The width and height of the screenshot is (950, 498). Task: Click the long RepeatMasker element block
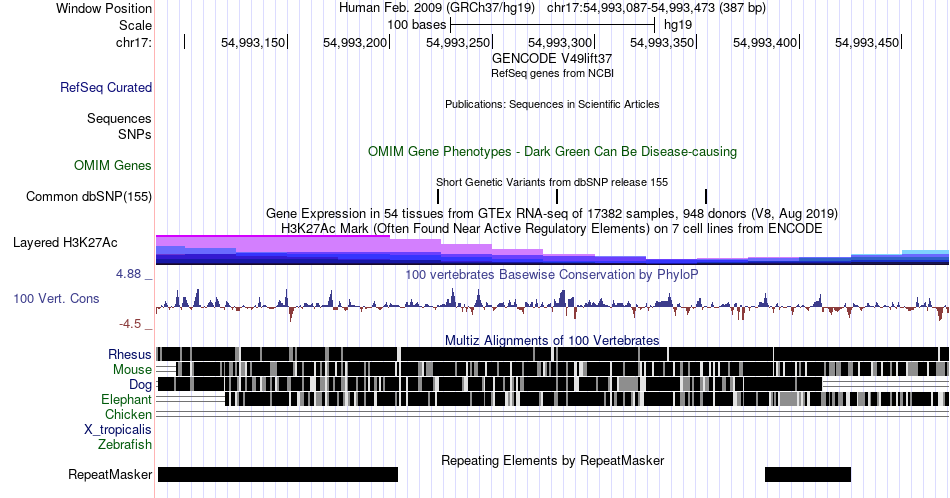tap(277, 474)
